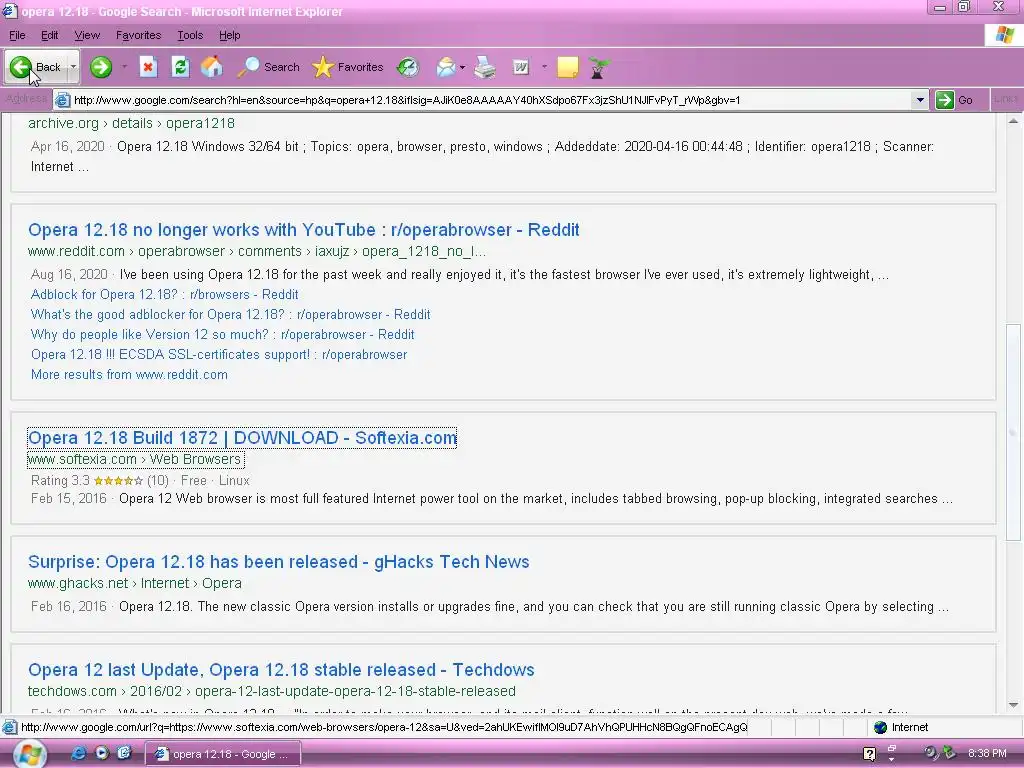Click 'More results from www.reddit.com'
Image resolution: width=1024 pixels, height=768 pixels.
129,375
